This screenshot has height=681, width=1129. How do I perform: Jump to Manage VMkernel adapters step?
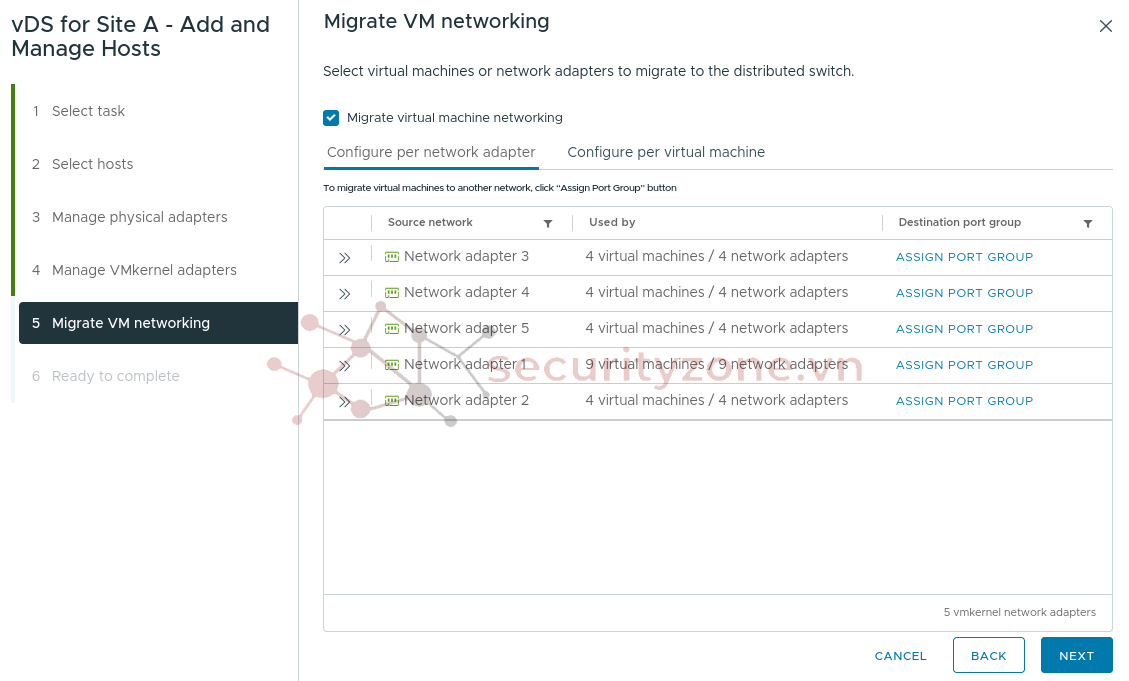(x=144, y=270)
